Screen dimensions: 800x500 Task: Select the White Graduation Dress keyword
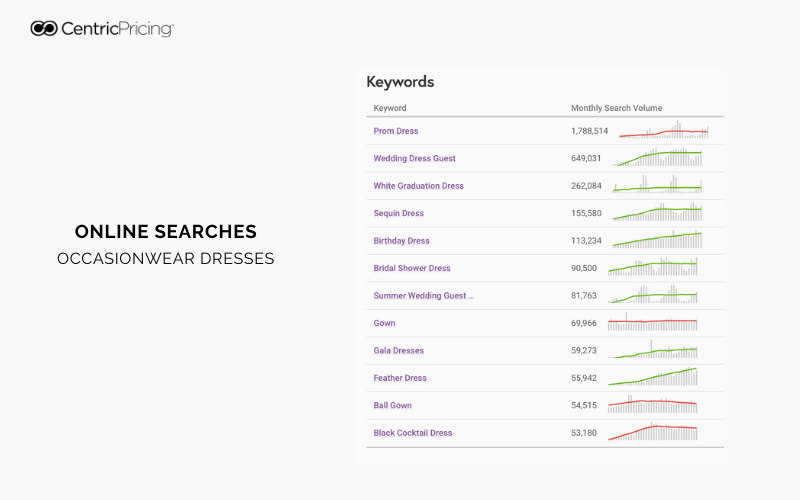[418, 186]
